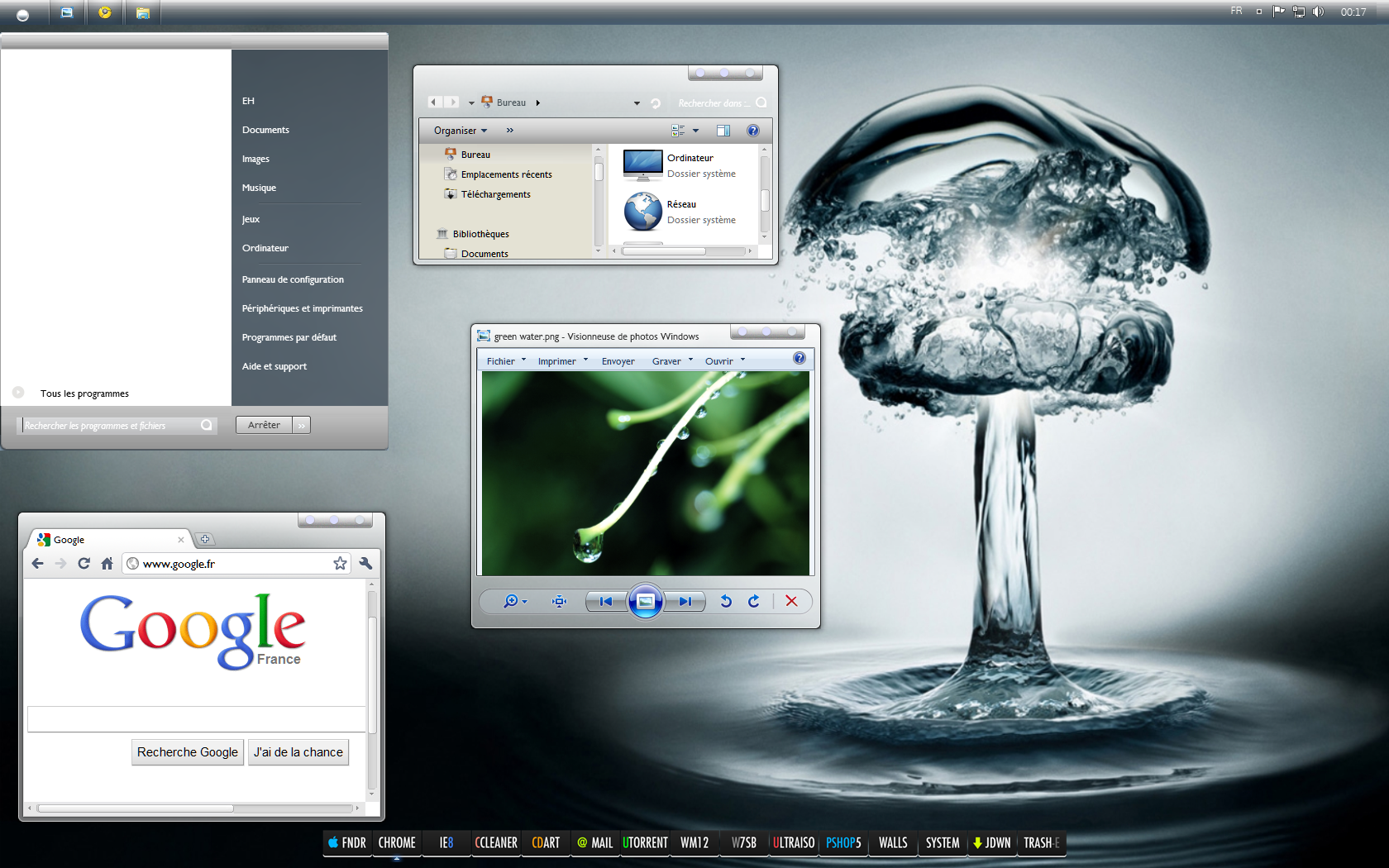1389x868 pixels.
Task: Open the Explorer folder taskbar icon
Action: pos(143,12)
